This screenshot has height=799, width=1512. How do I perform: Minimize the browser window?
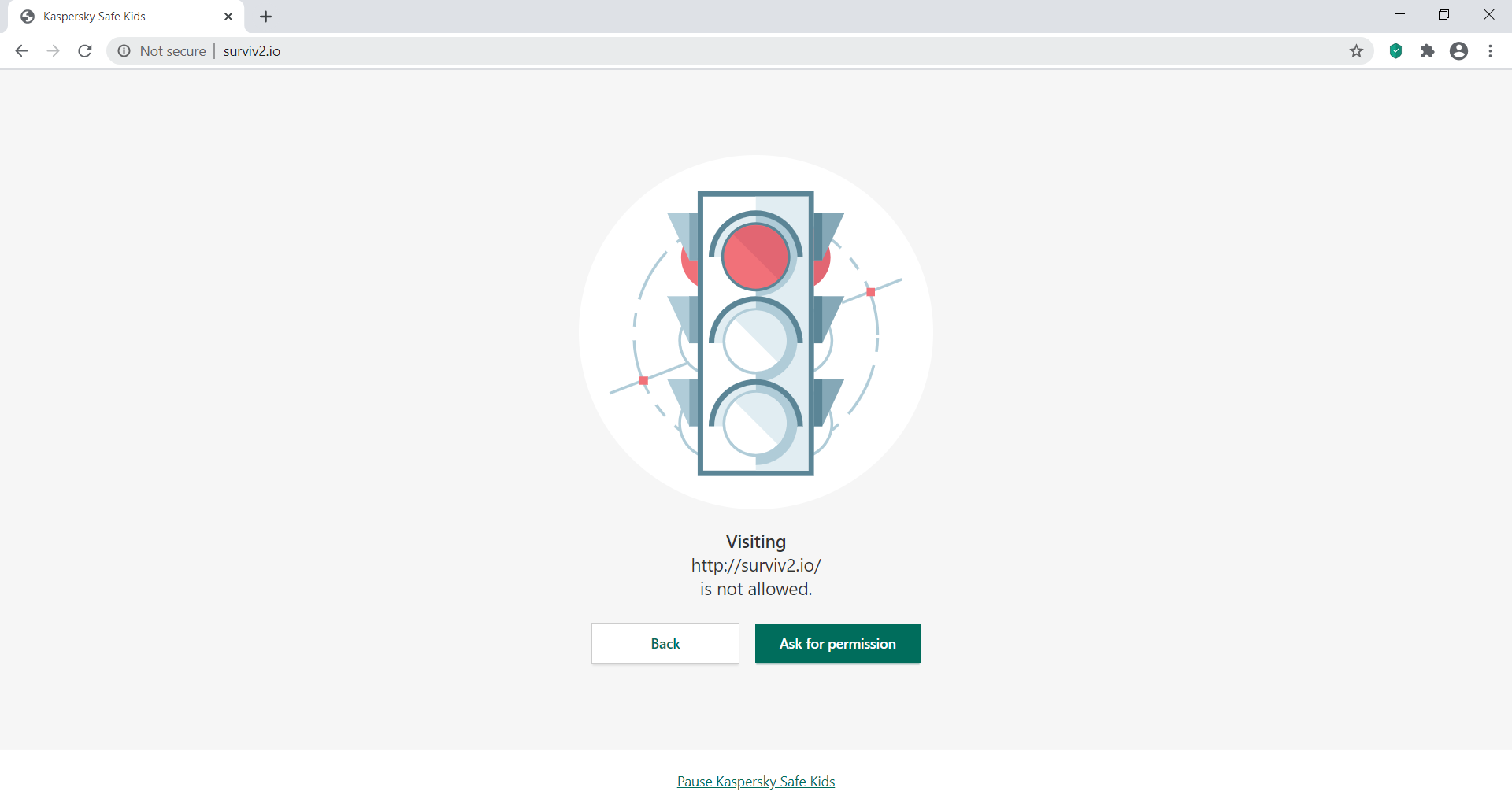1399,15
